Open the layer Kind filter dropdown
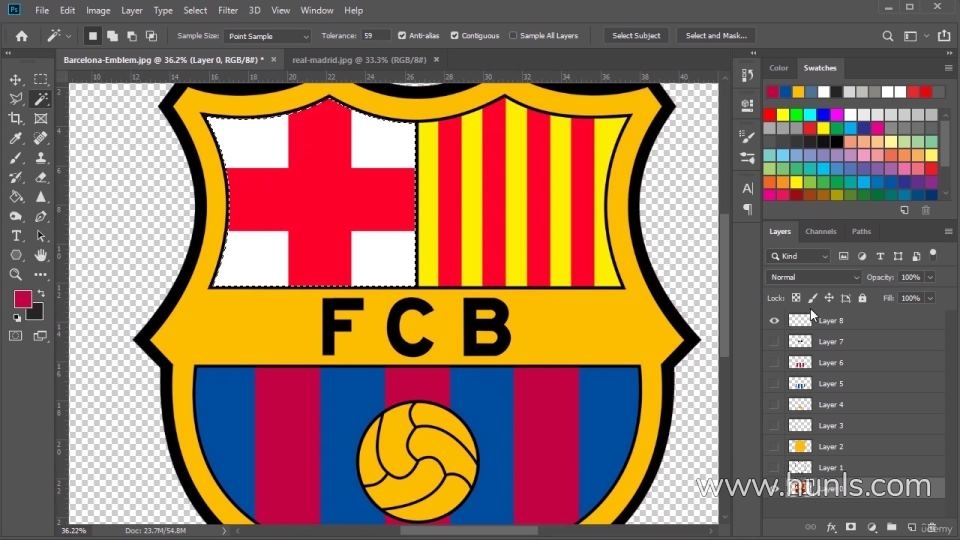Viewport: 960px width, 540px height. [x=798, y=256]
